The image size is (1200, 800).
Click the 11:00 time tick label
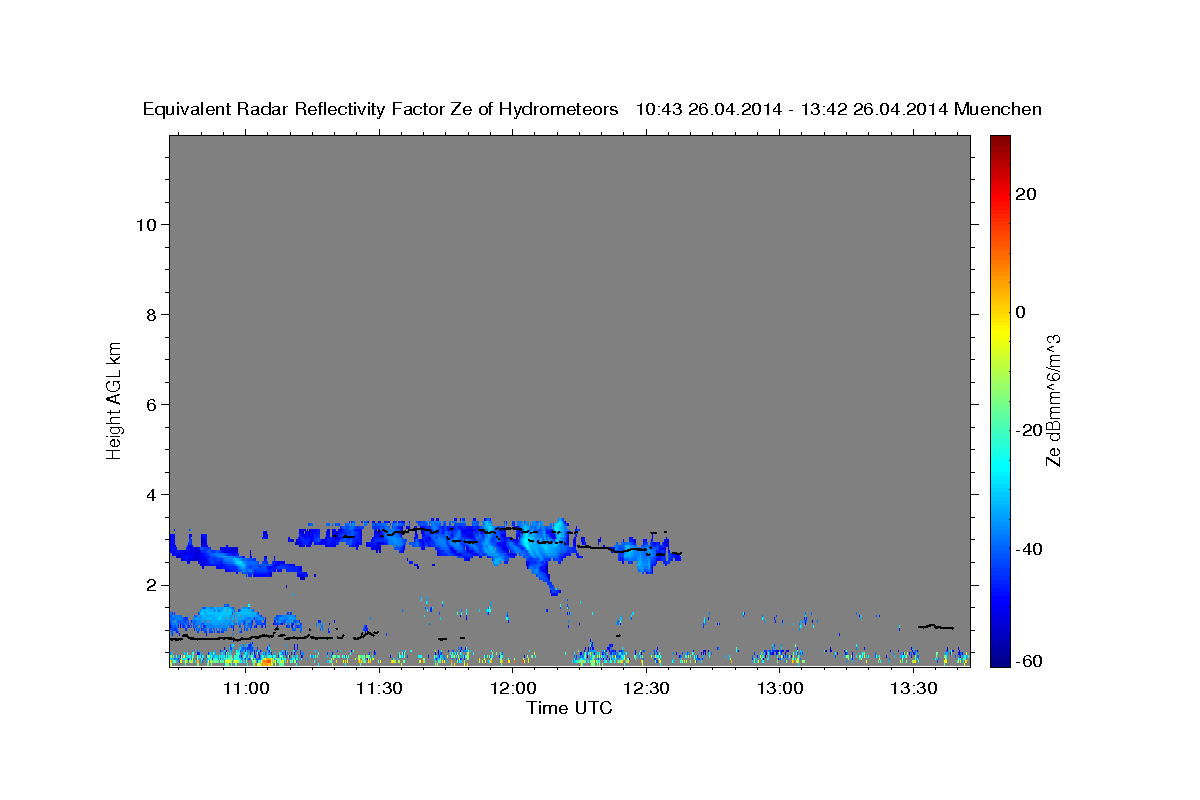pos(245,688)
